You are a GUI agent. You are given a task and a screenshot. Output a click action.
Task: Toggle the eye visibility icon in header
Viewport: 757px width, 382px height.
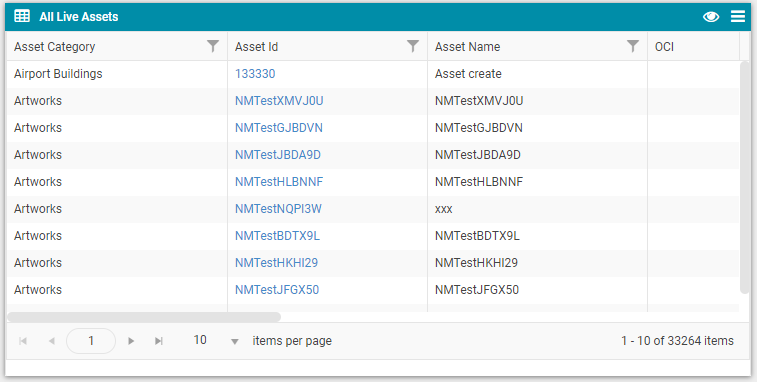click(711, 17)
